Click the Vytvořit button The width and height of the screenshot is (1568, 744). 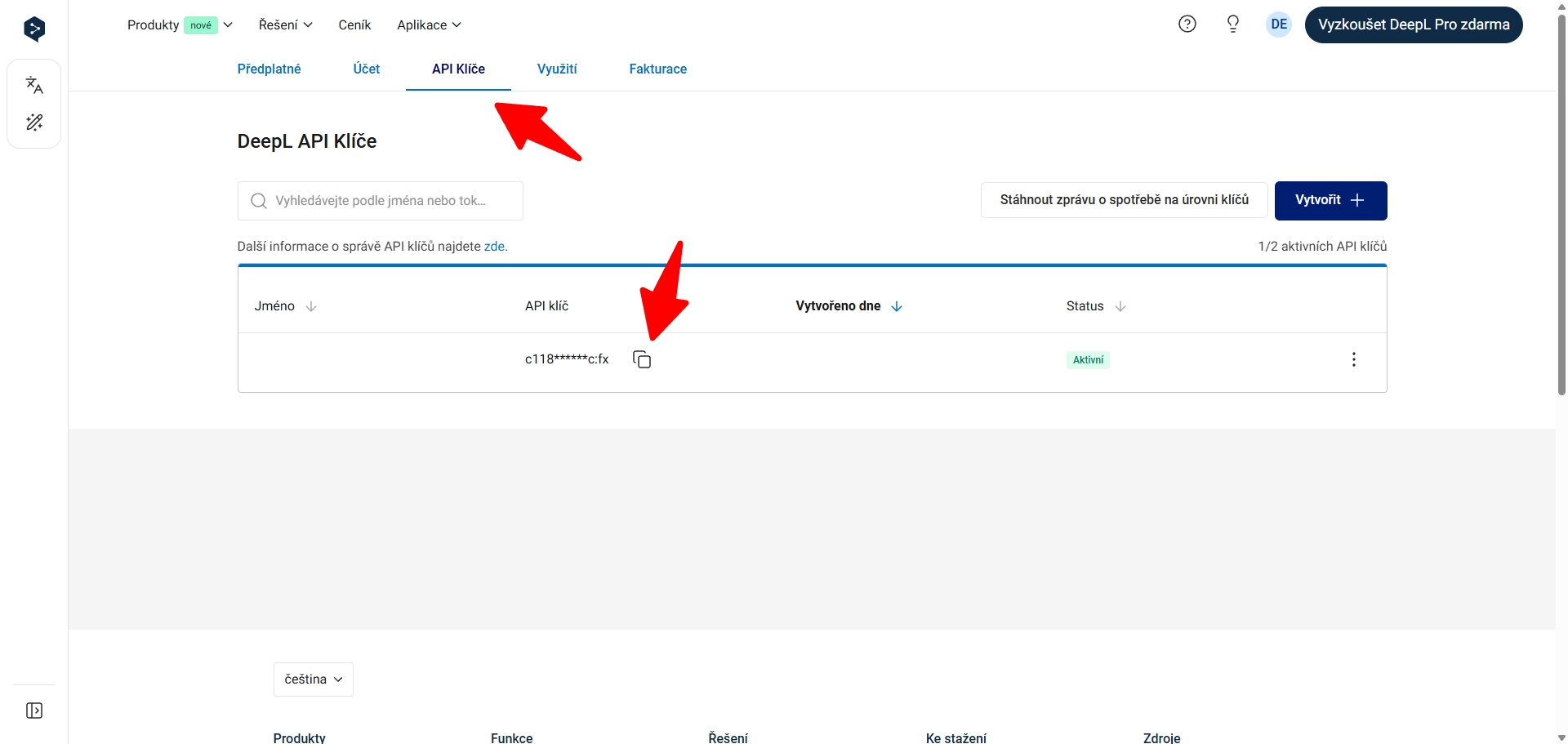[x=1331, y=200]
